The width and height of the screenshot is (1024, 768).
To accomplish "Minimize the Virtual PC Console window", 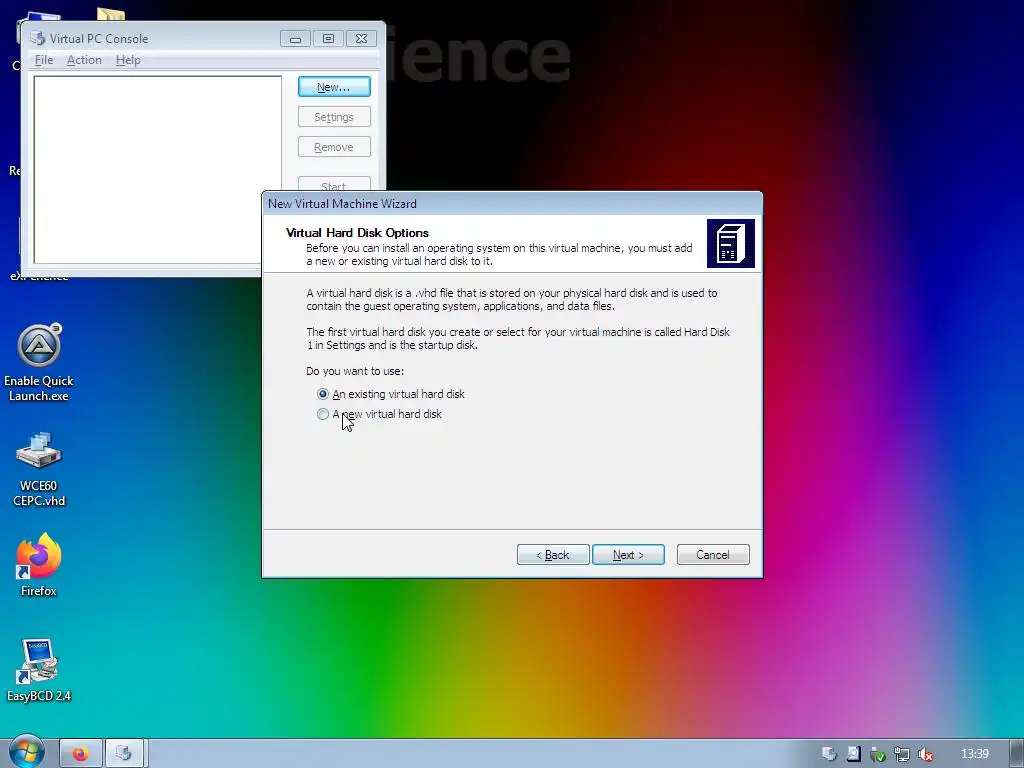I will coord(295,39).
